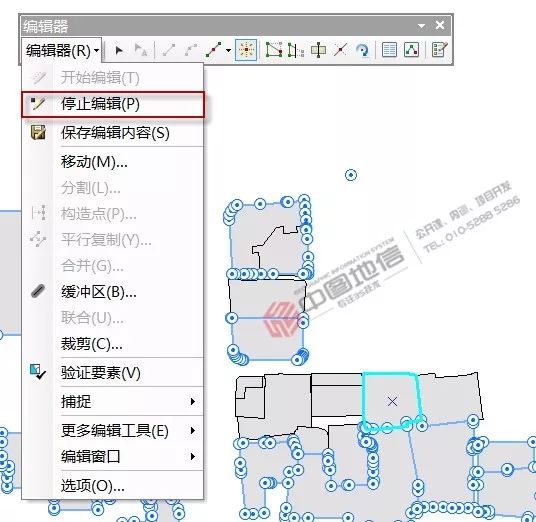Image resolution: width=536 pixels, height=522 pixels.
Task: Open the toolbar options arrow in title bar
Action: (421, 26)
